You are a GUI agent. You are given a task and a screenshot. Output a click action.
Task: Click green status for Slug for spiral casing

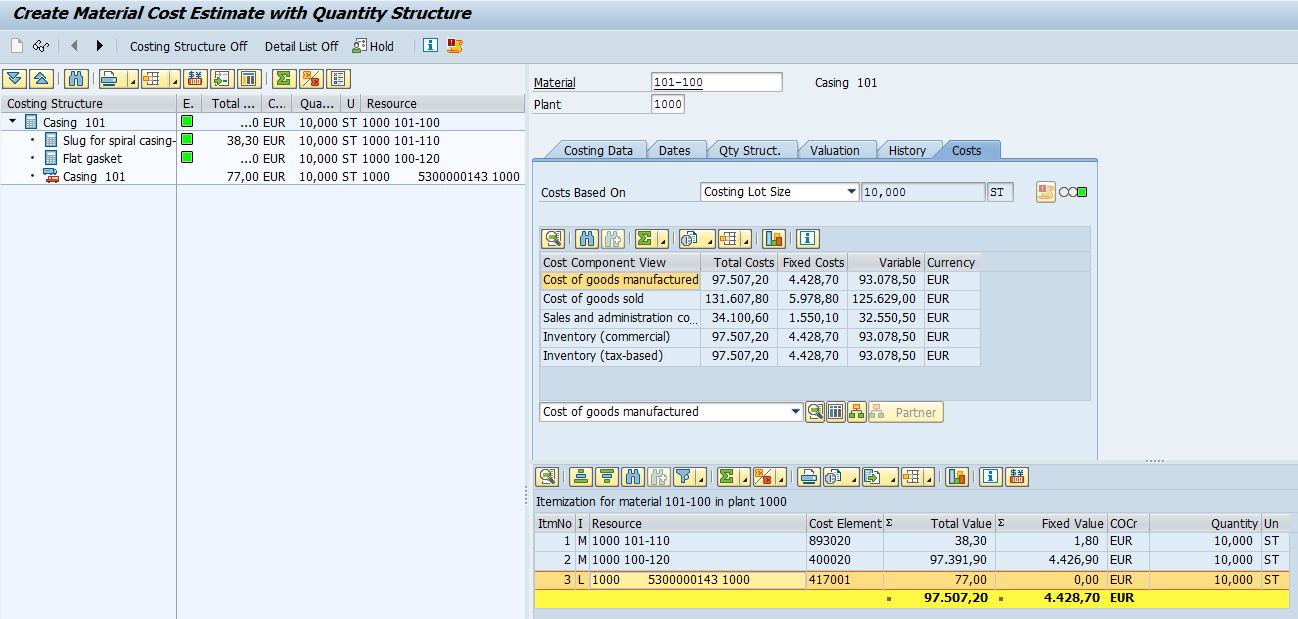(187, 140)
